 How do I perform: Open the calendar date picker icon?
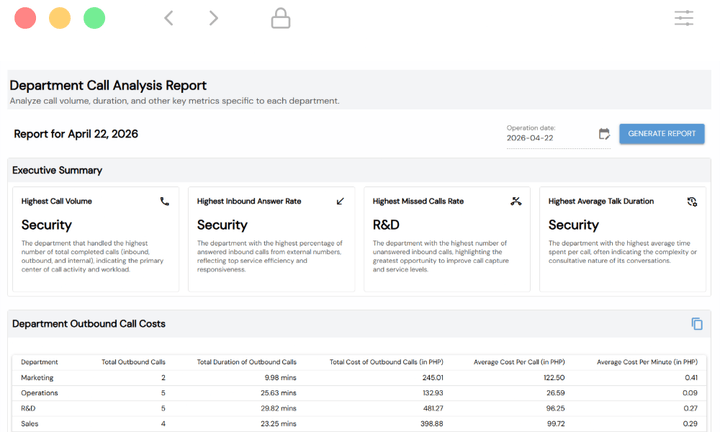tap(604, 134)
